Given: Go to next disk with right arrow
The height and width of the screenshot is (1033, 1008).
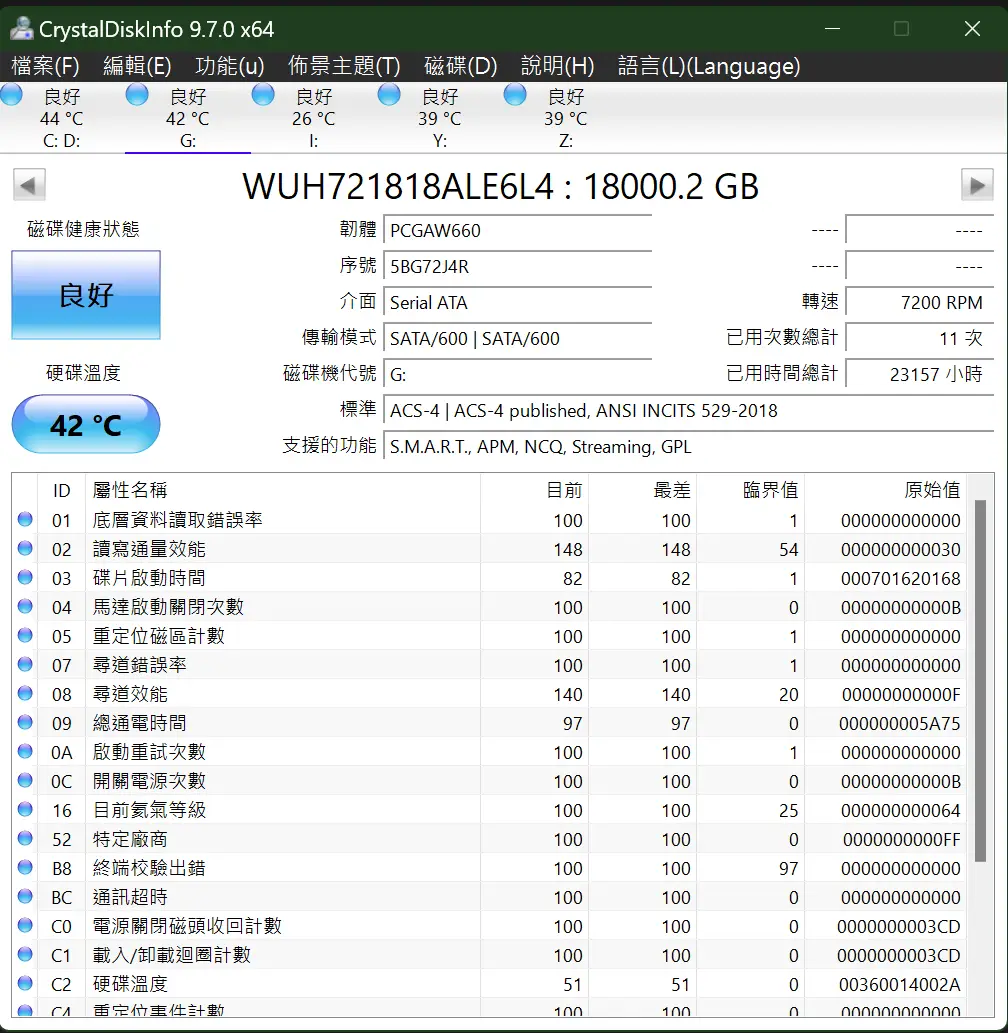Looking at the screenshot, I should click(977, 185).
